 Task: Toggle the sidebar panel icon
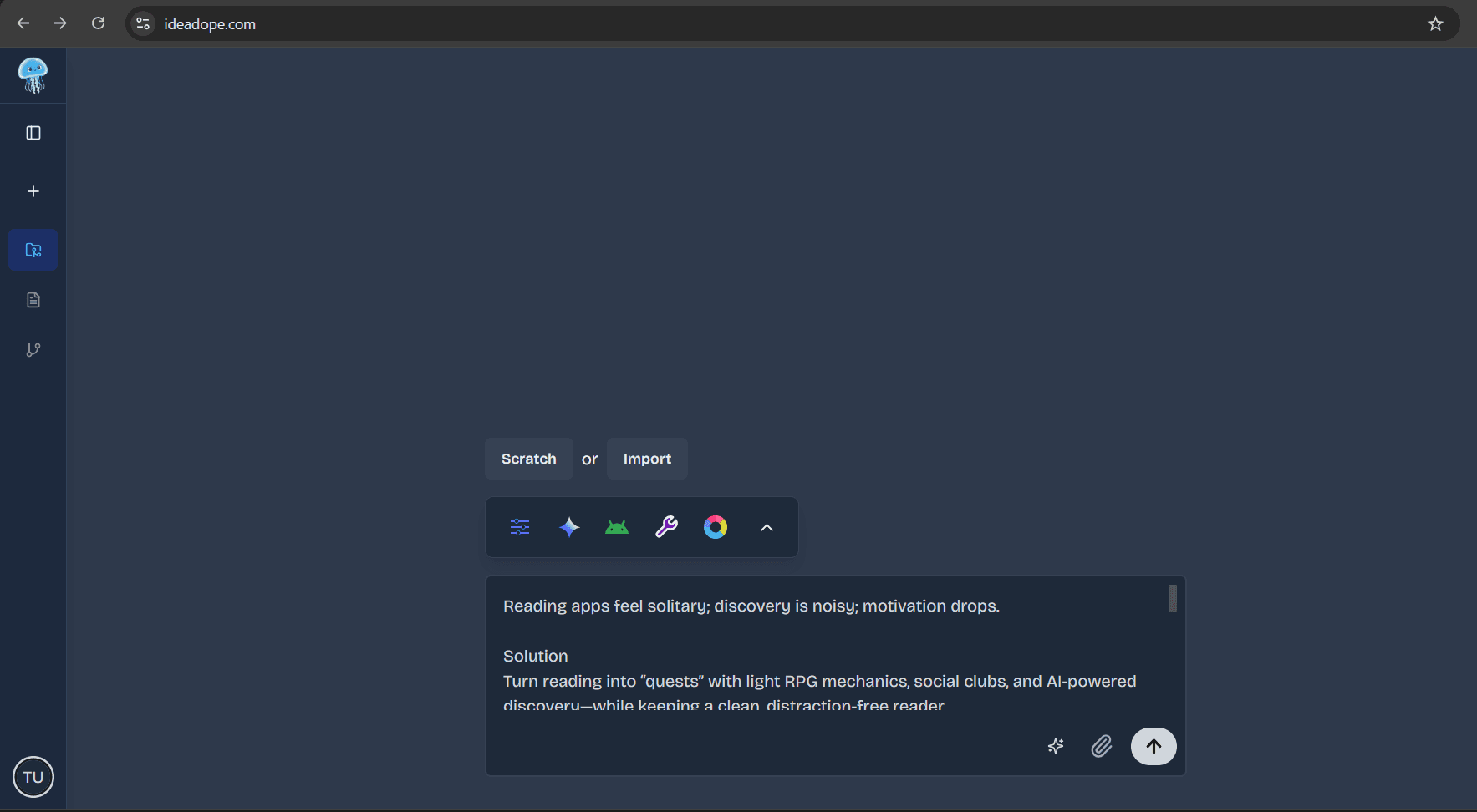click(x=33, y=132)
